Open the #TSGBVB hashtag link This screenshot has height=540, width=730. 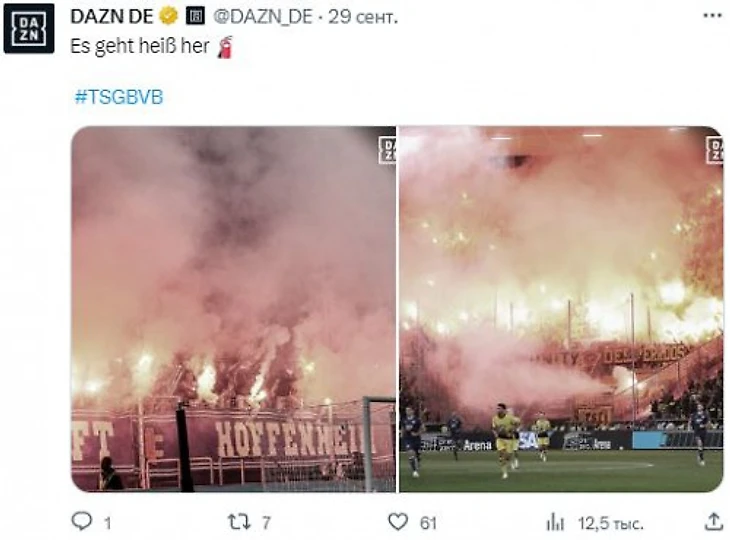click(x=119, y=97)
